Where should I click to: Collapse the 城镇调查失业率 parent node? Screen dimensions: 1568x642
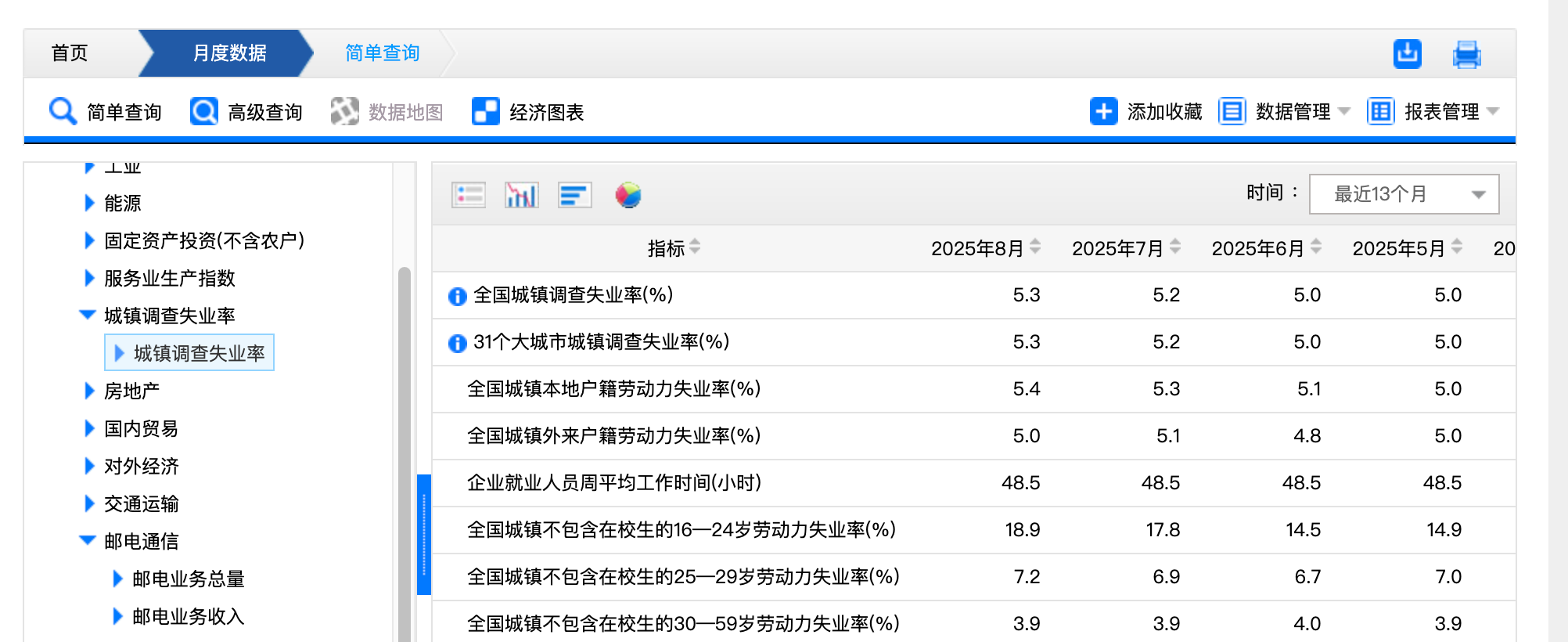pos(88,316)
